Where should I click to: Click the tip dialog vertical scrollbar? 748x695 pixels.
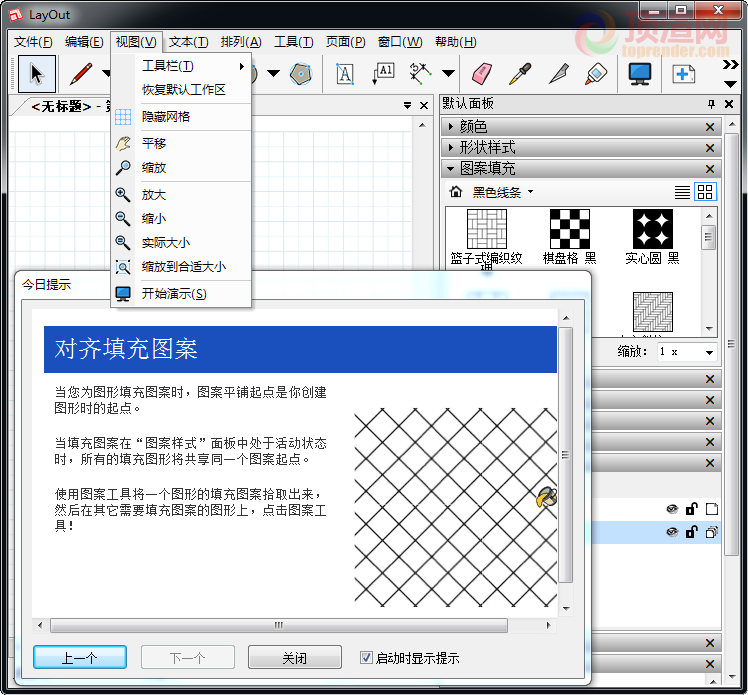point(566,455)
